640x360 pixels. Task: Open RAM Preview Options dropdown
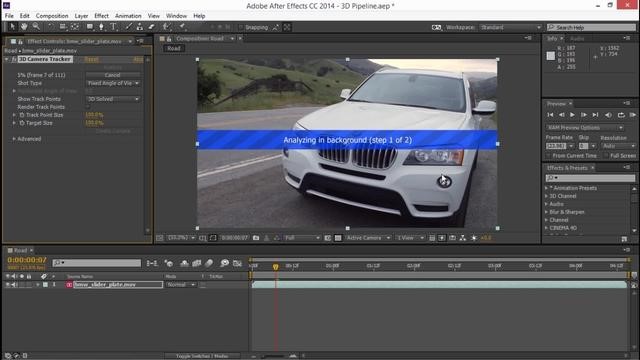[585, 127]
